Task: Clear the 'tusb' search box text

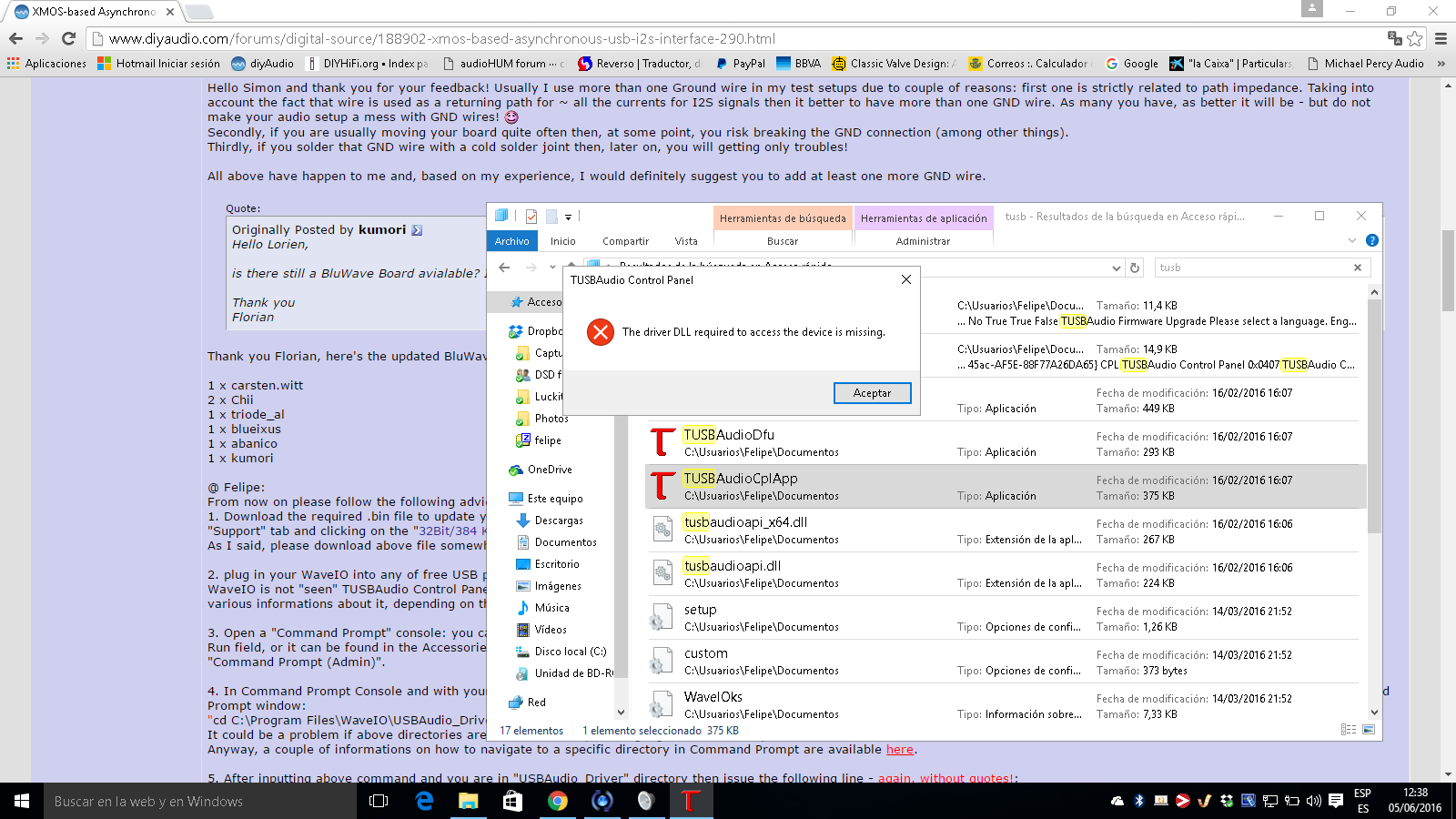Action: coord(1358,268)
